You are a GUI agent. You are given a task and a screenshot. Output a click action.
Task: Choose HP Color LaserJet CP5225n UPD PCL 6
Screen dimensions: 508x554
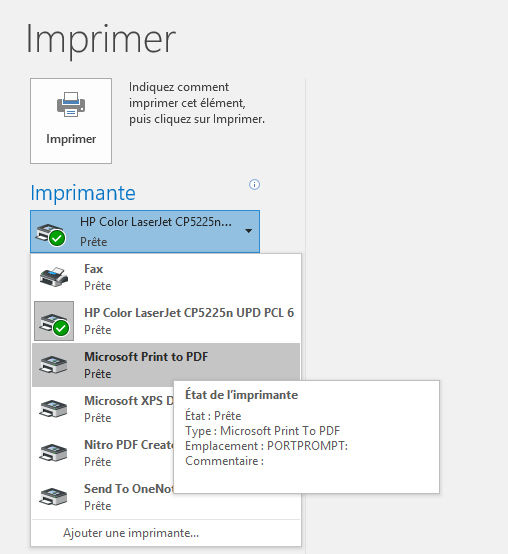click(166, 321)
